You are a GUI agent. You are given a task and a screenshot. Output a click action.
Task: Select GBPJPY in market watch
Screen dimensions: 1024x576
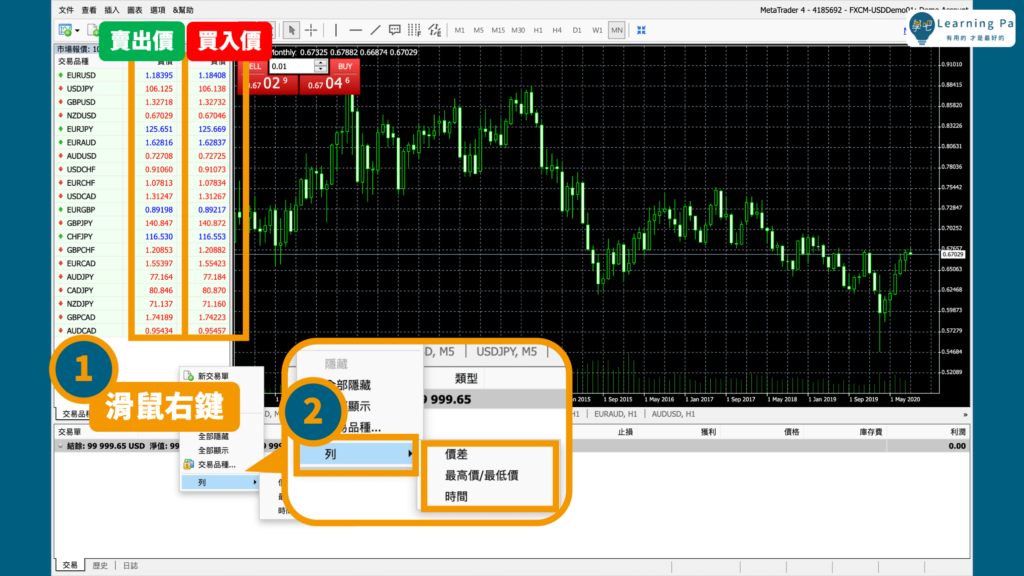(x=80, y=223)
